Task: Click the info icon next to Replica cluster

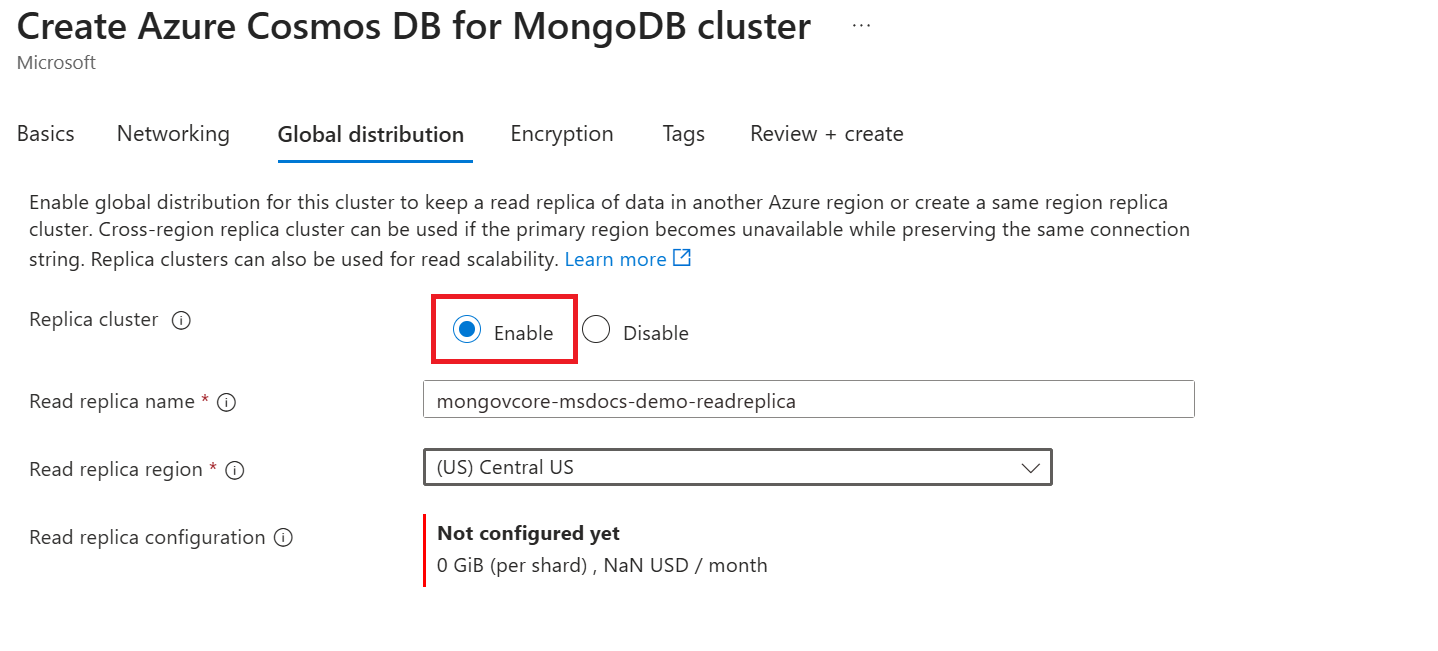Action: tap(181, 321)
